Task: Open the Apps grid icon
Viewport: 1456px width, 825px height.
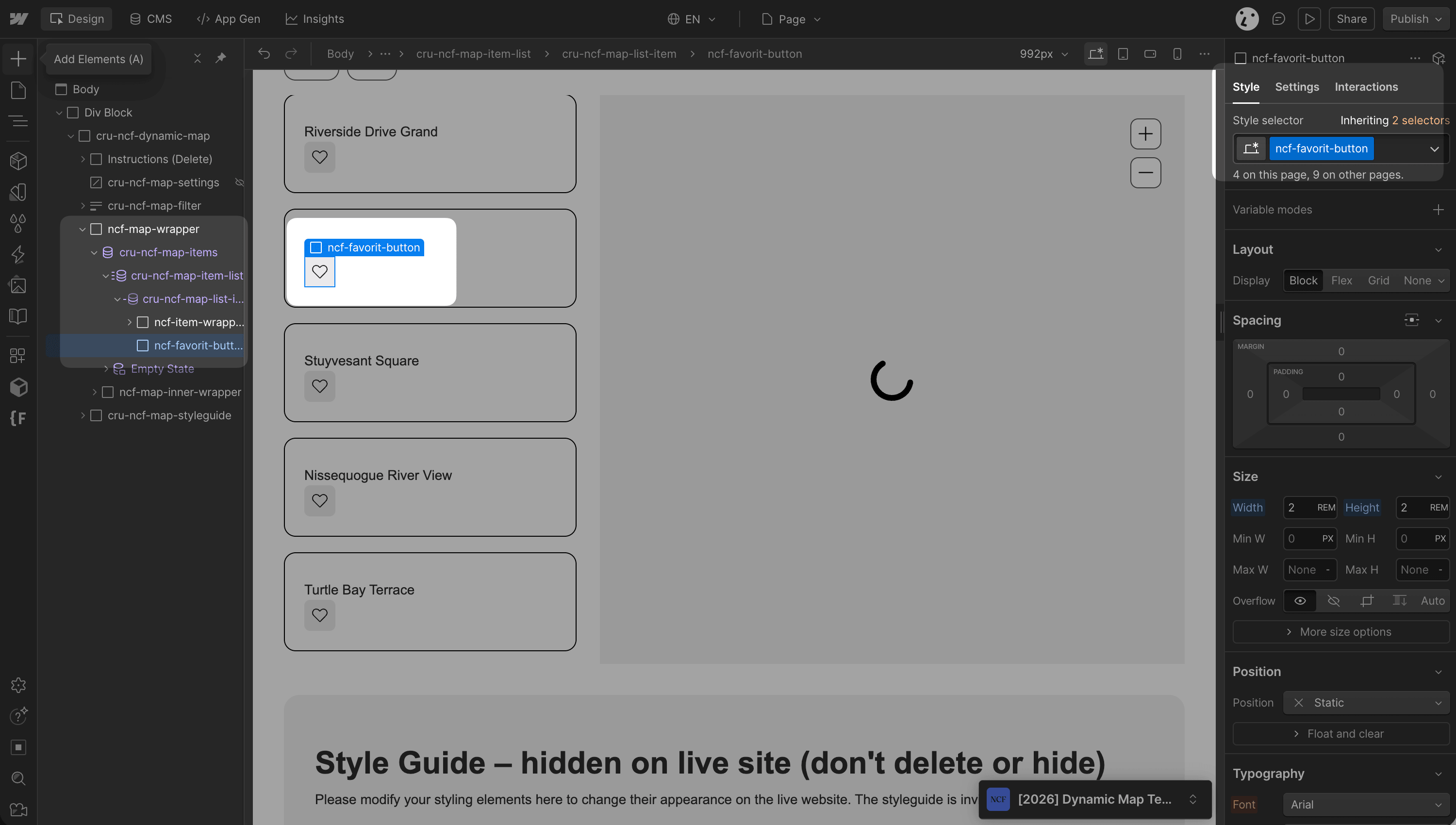Action: [18, 356]
